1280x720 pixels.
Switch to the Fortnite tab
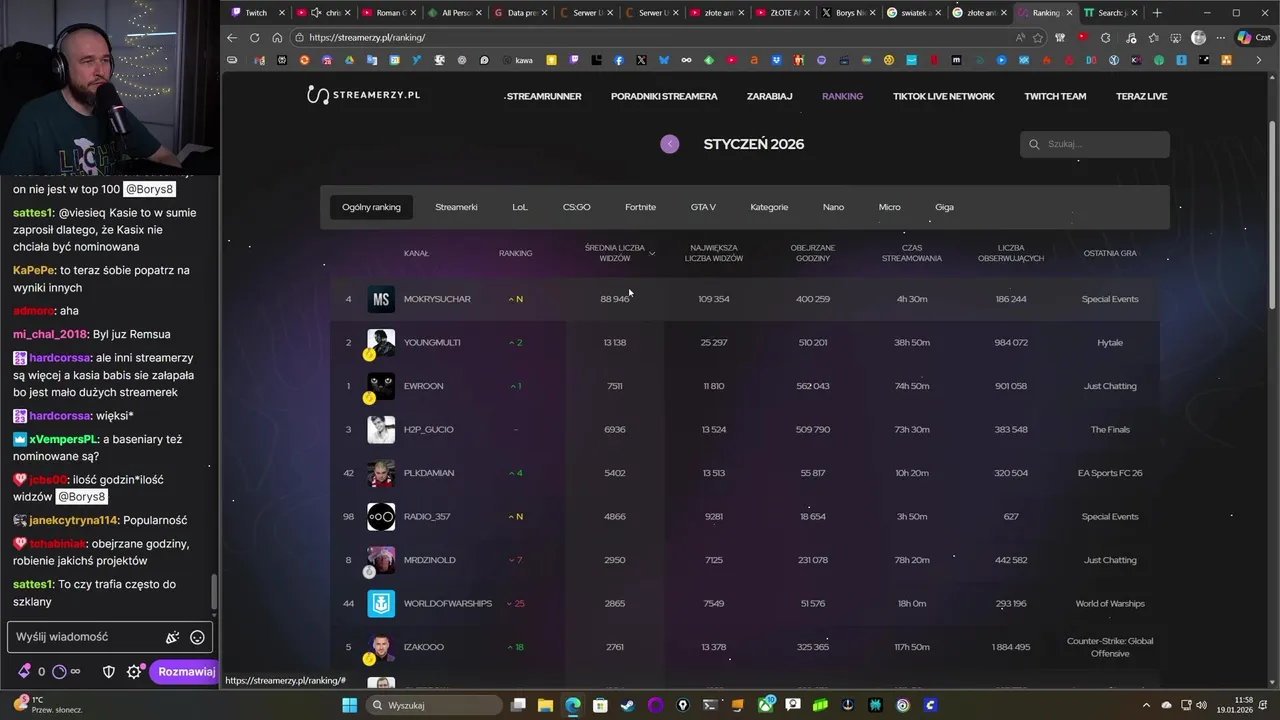(641, 207)
